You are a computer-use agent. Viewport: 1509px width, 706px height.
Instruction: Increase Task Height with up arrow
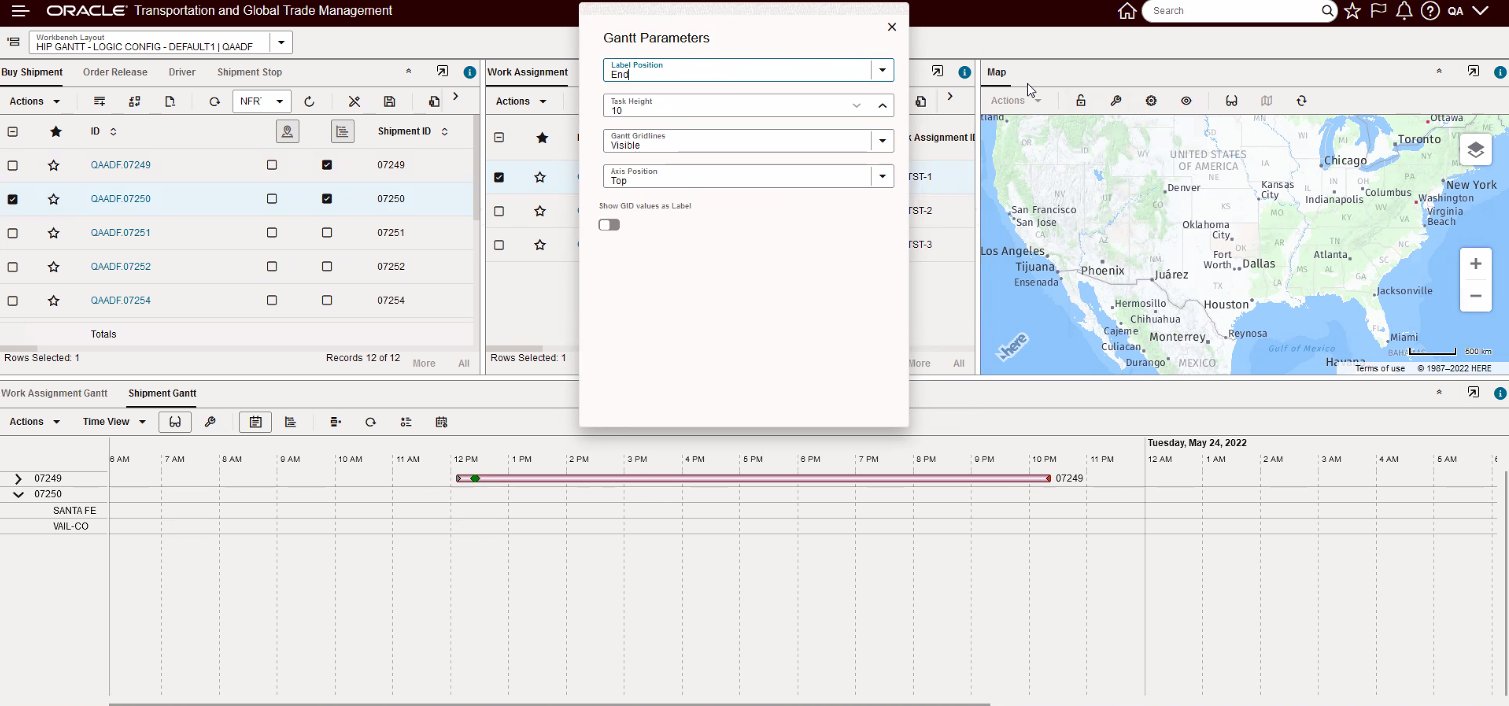coord(882,106)
